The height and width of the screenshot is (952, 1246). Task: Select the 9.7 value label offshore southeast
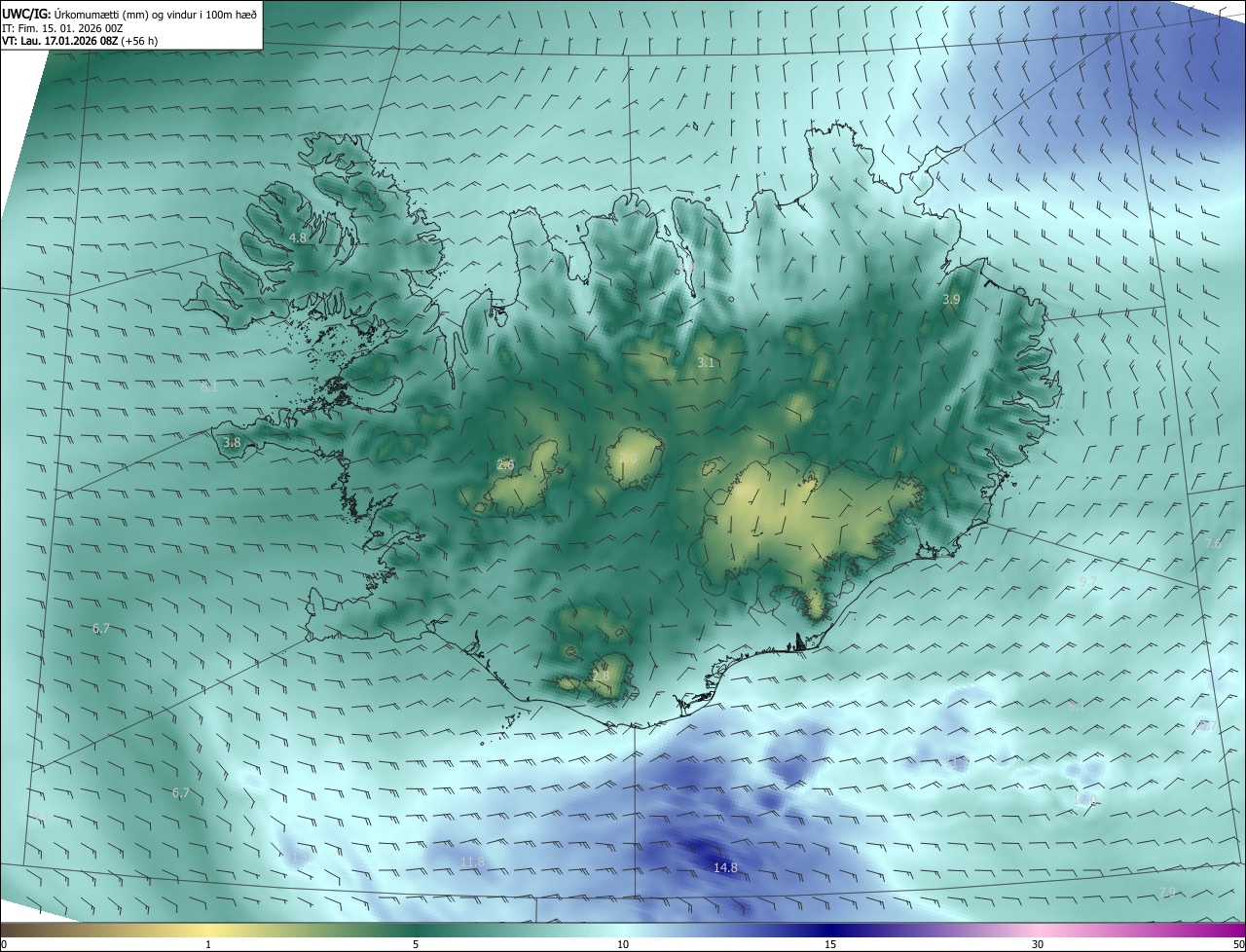(x=1087, y=582)
